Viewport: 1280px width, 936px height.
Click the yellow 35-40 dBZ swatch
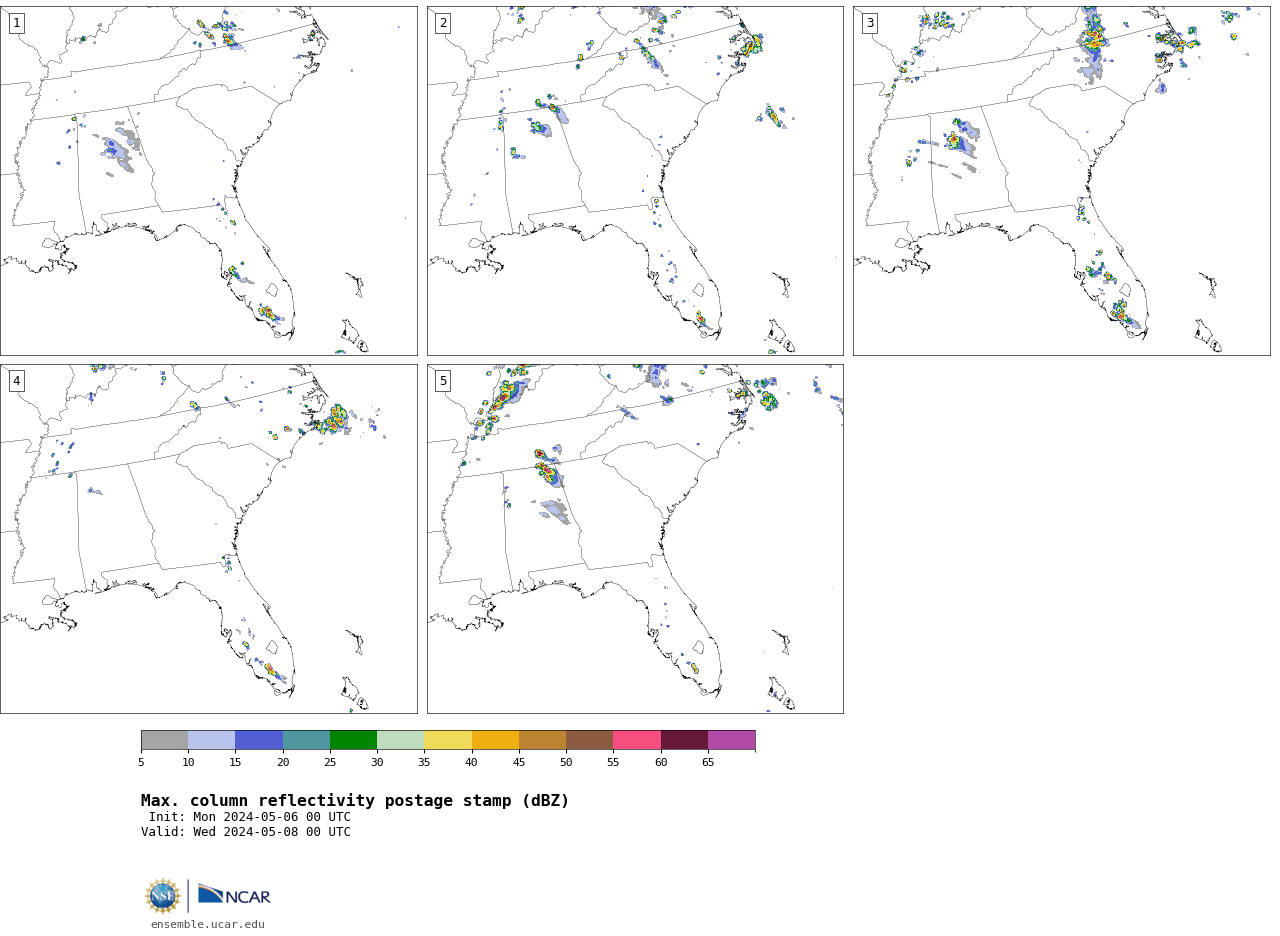click(448, 740)
